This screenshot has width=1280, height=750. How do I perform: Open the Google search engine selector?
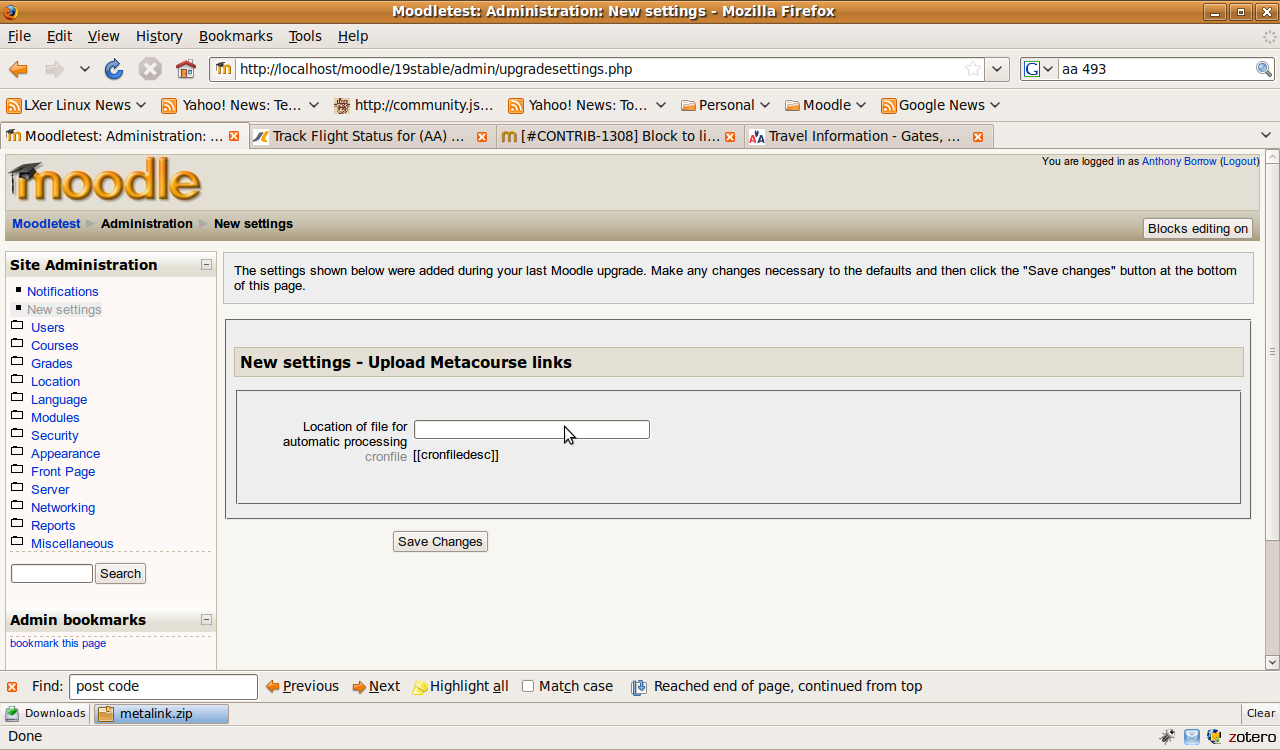point(1039,69)
